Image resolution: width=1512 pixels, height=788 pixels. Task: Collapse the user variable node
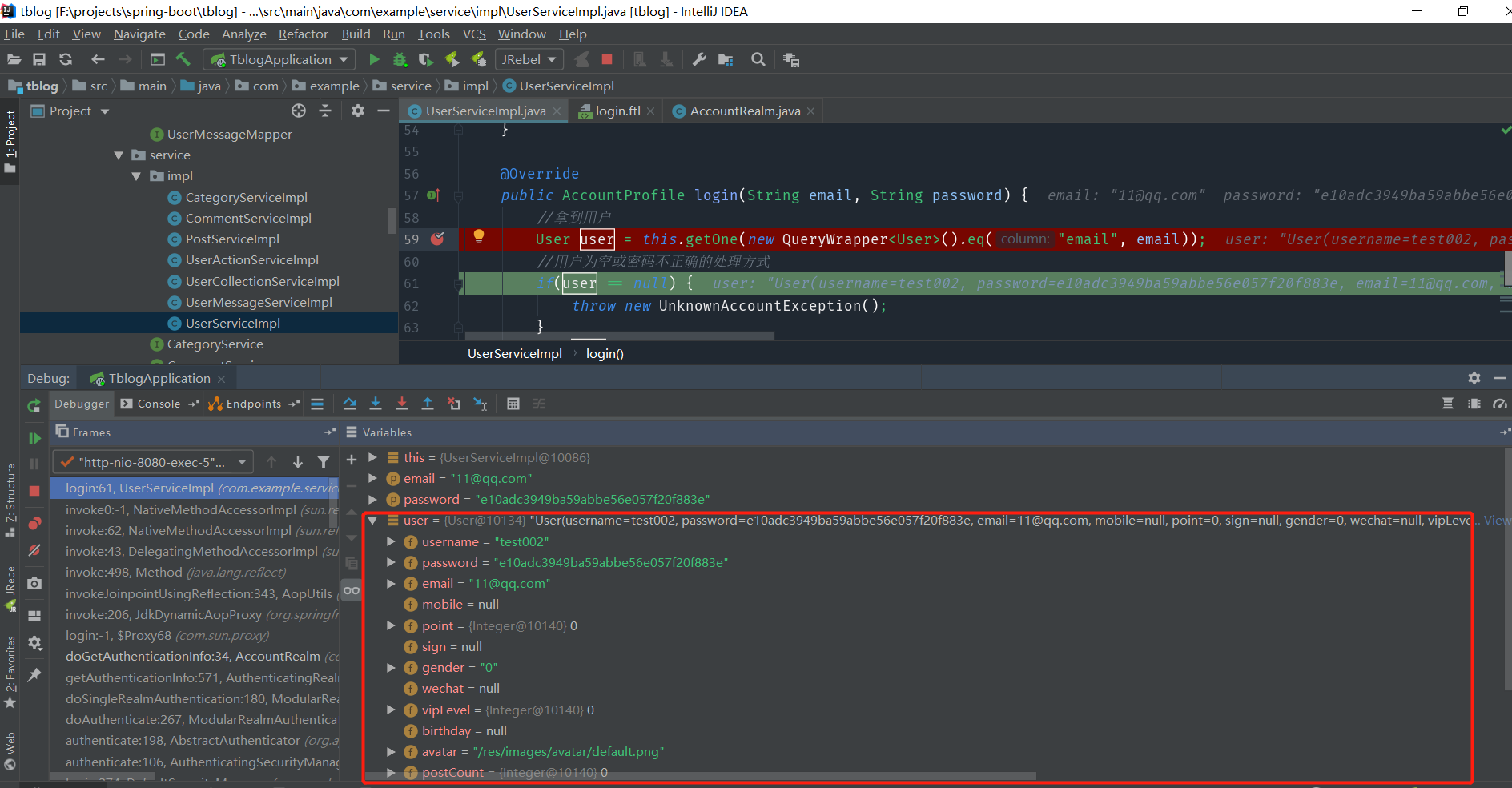[372, 521]
